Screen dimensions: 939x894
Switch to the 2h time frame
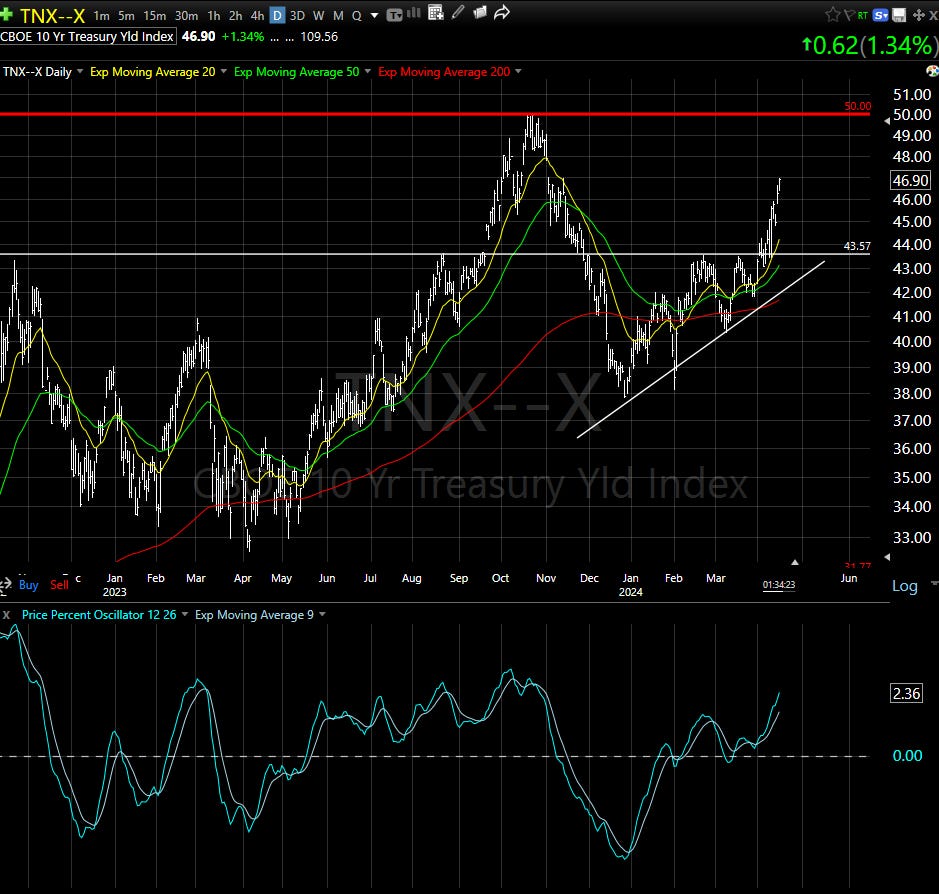[x=236, y=16]
